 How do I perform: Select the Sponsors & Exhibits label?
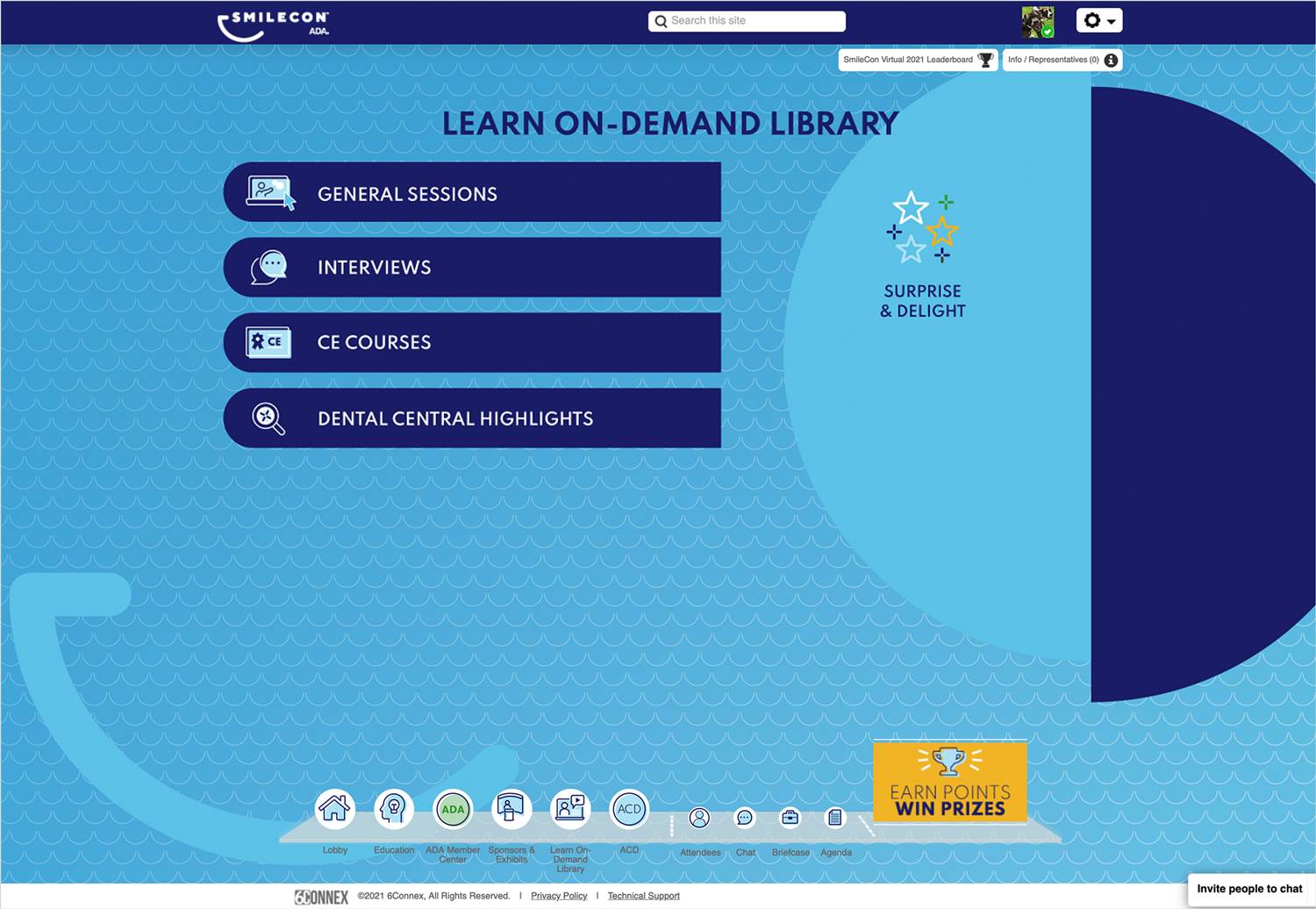[511, 855]
